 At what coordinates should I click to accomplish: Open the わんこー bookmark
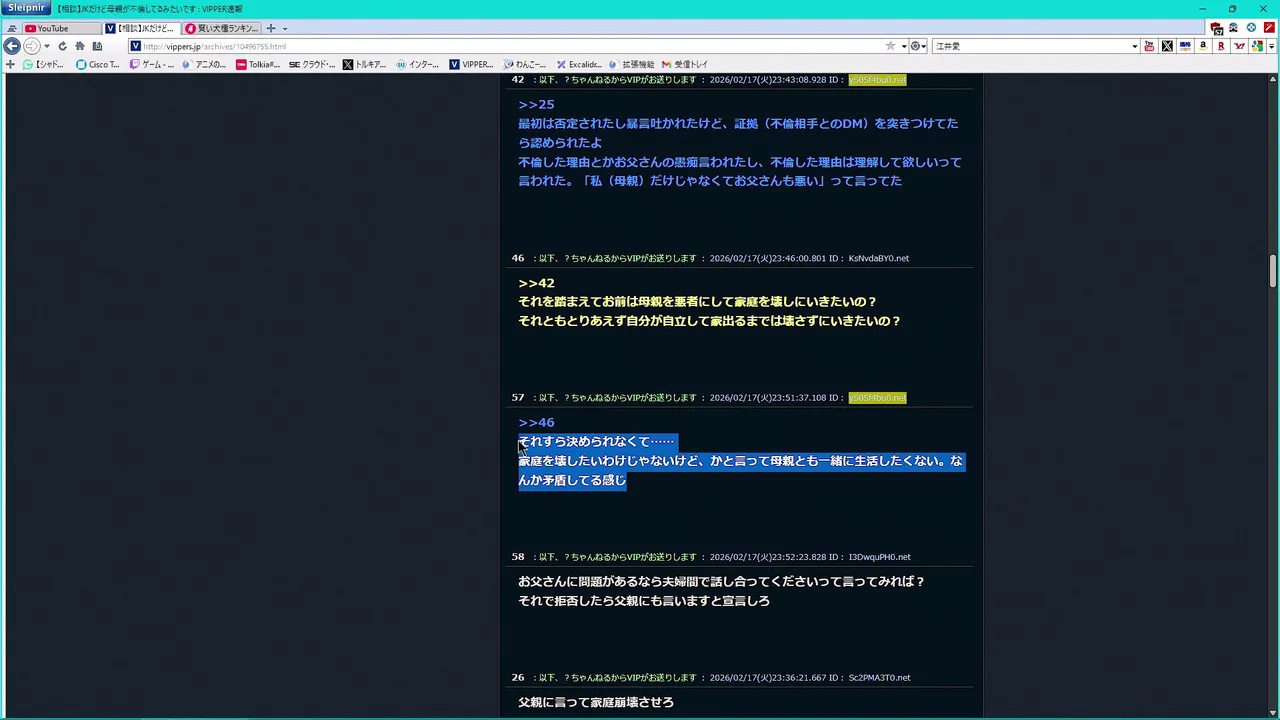click(525, 64)
